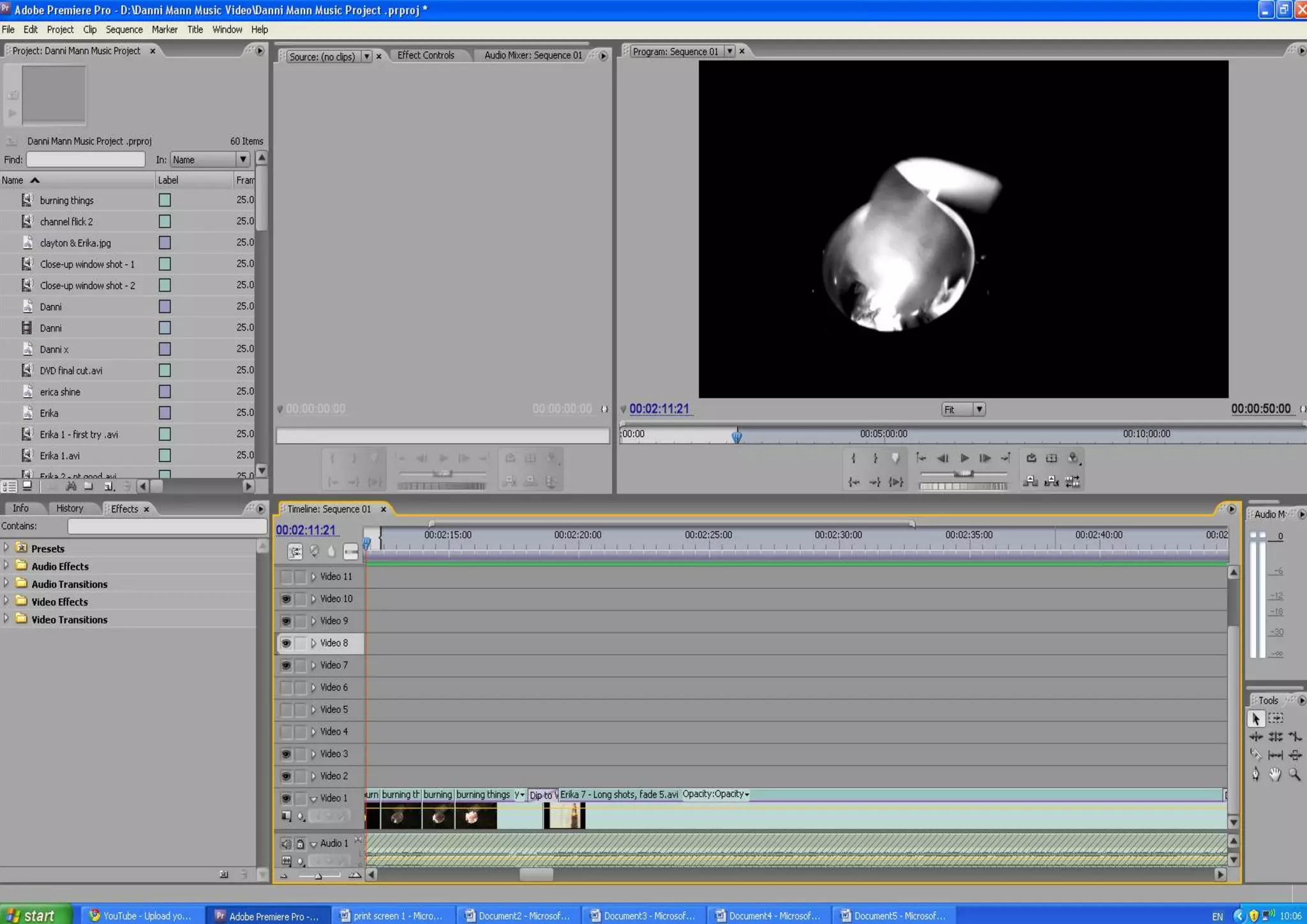1307x924 pixels.
Task: Hide Video 3 track with eye icon
Action: pyautogui.click(x=286, y=754)
